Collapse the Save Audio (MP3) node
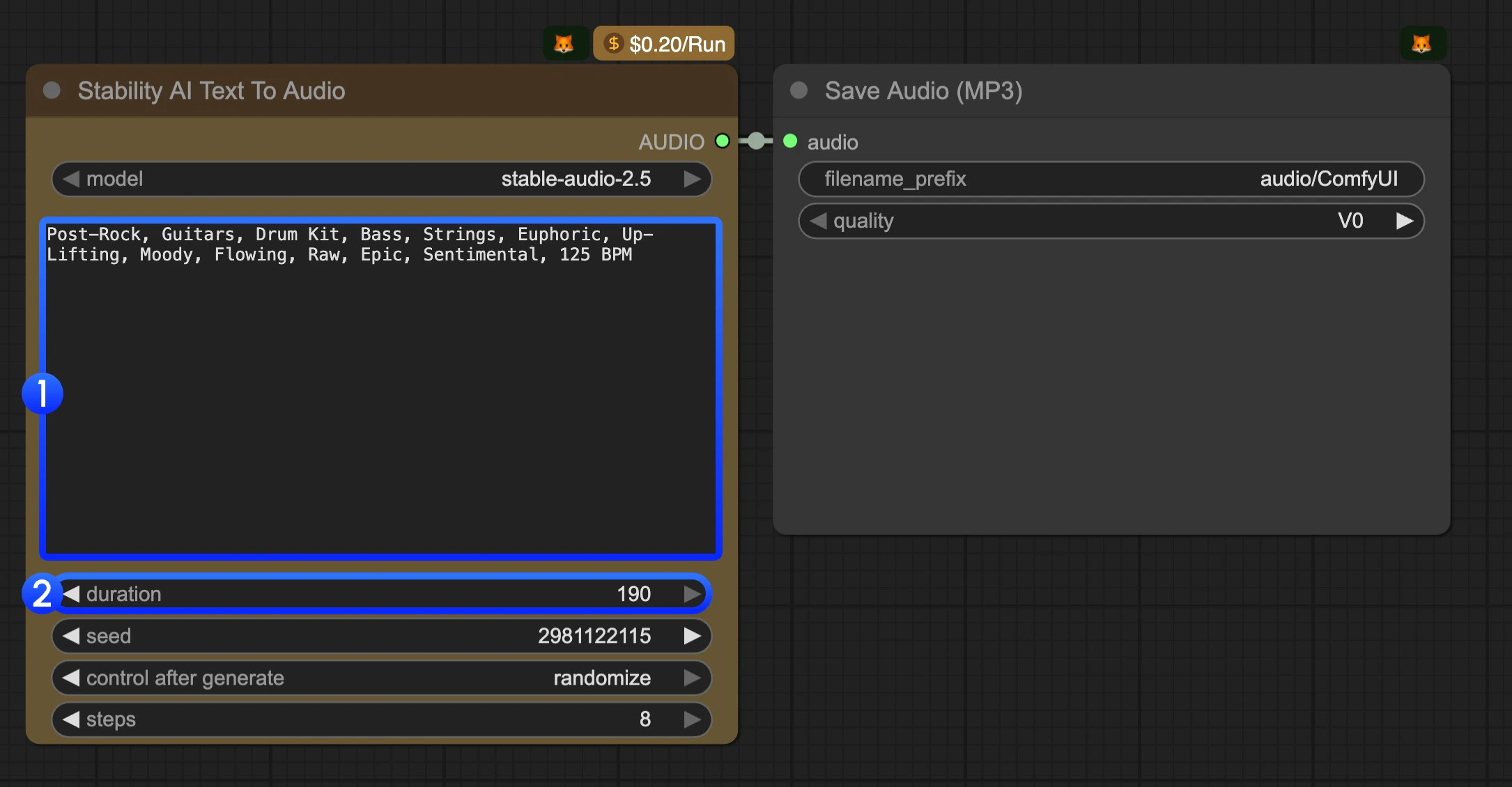Screen dimensions: 1512x787 coord(799,91)
